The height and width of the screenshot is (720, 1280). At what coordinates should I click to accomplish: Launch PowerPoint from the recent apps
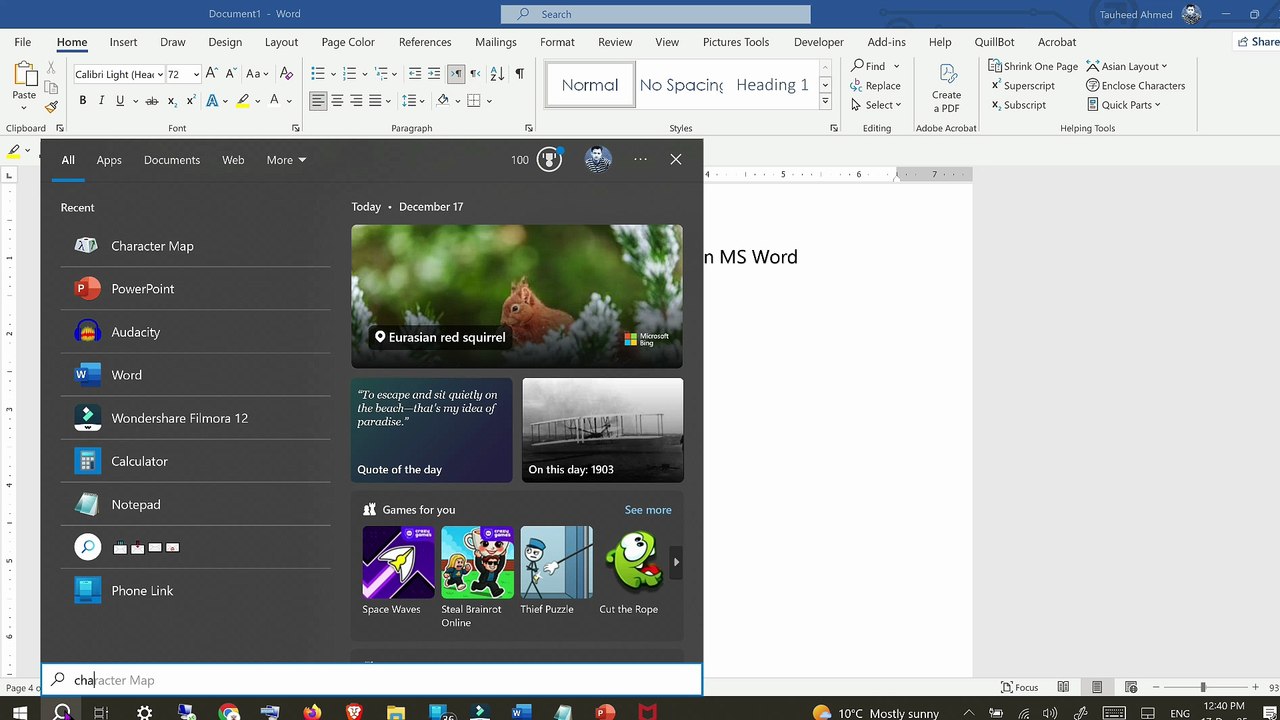pos(196,289)
